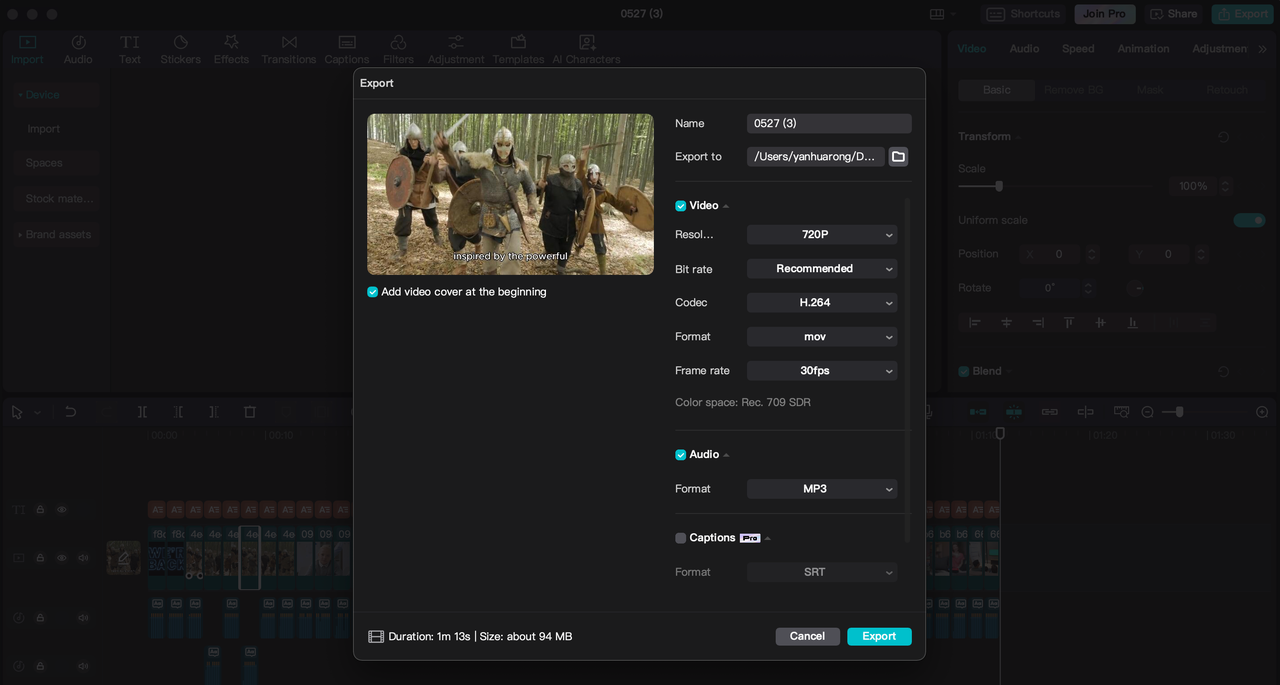The image size is (1280, 685).
Task: Switch to Speed tab in right panel
Action: [x=1078, y=48]
